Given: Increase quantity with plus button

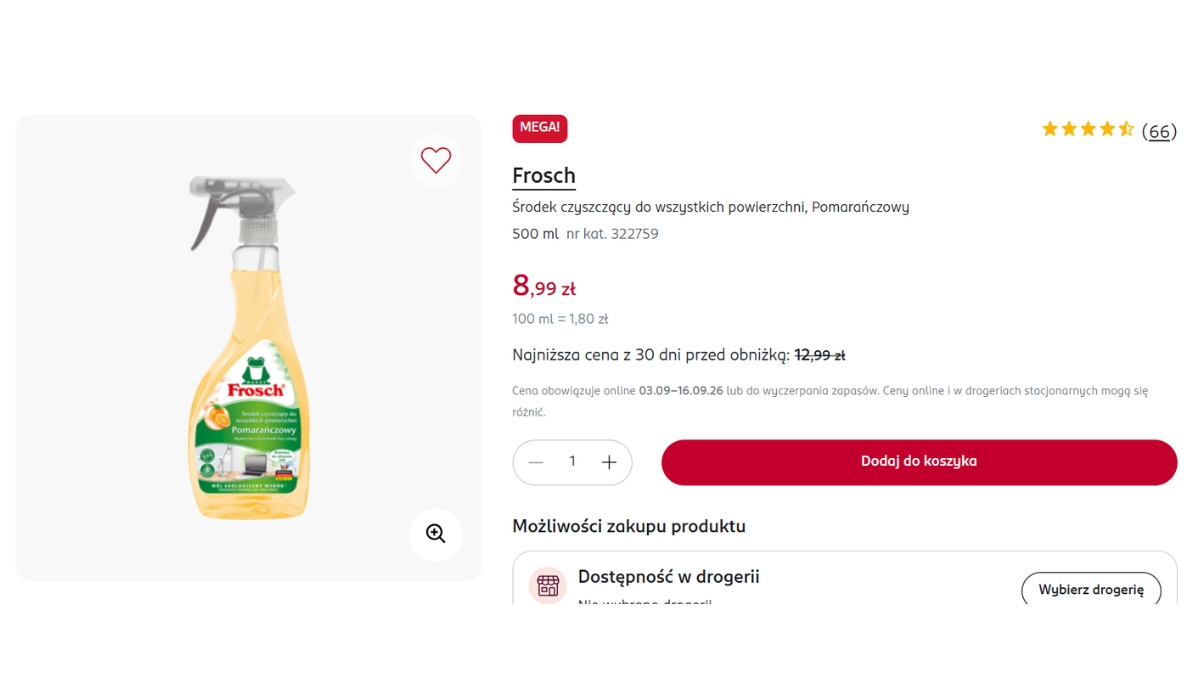Looking at the screenshot, I should click(609, 462).
